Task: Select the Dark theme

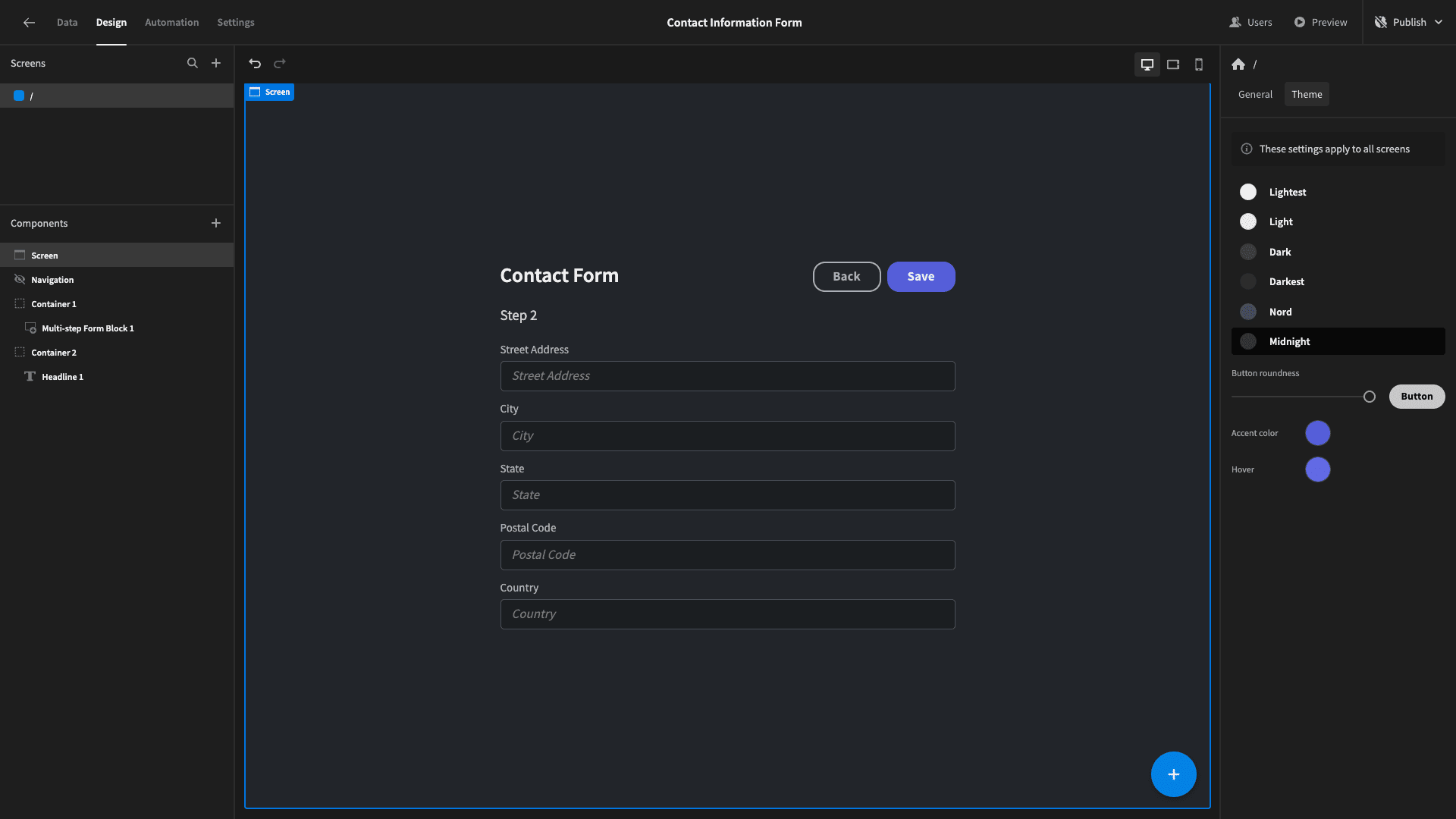Action: pos(1338,252)
